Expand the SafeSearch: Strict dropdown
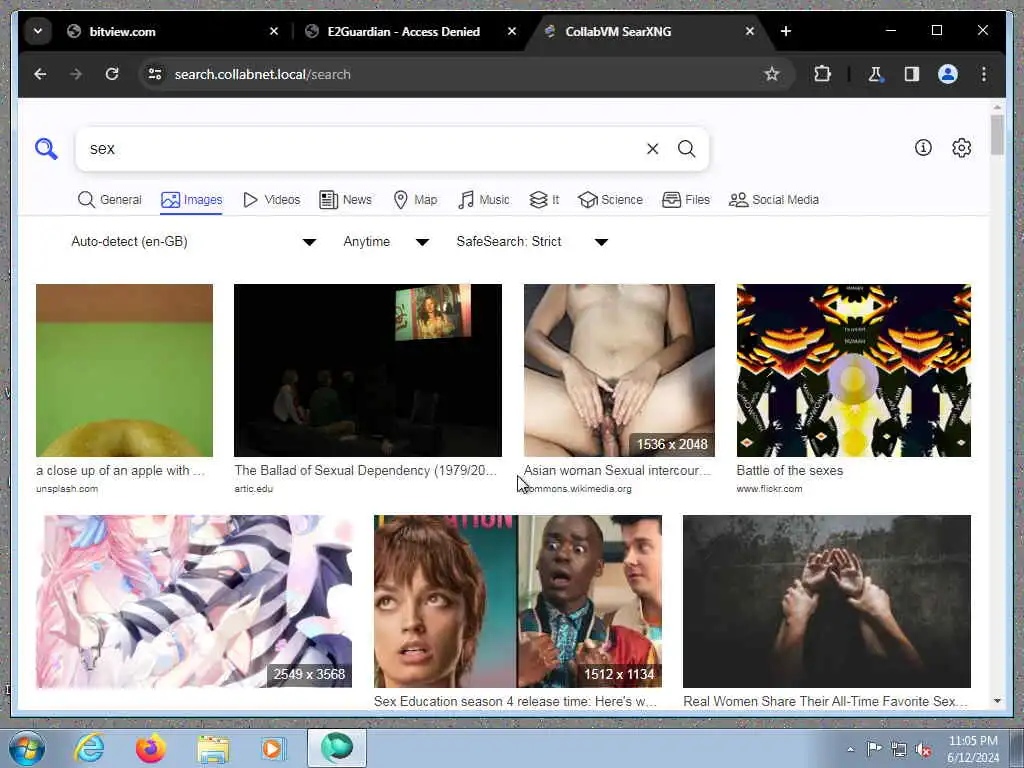This screenshot has width=1024, height=768. point(532,242)
